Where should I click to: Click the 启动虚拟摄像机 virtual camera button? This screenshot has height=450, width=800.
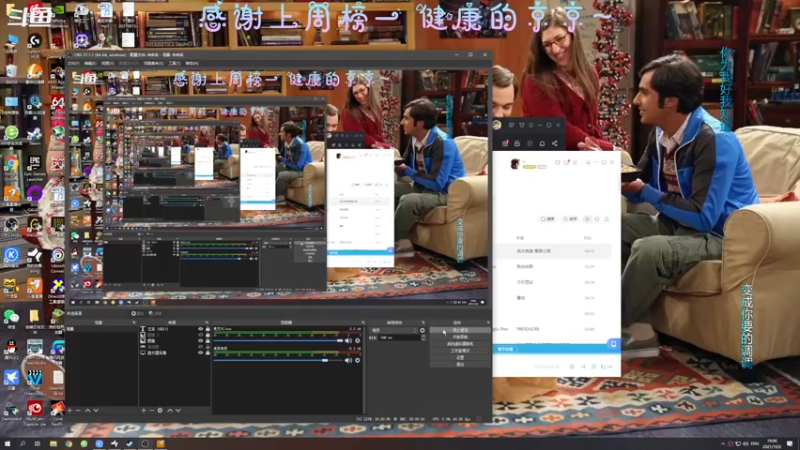pyautogui.click(x=460, y=344)
